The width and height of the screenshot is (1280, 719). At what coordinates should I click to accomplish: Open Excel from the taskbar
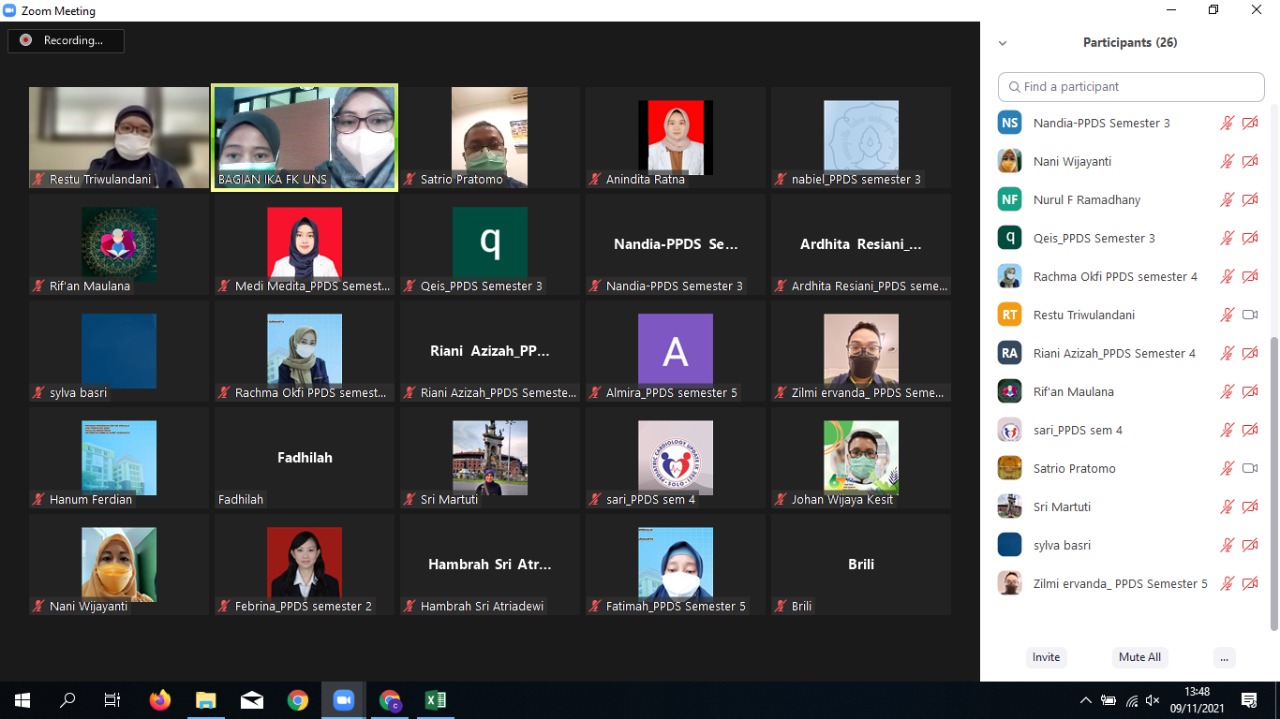435,700
